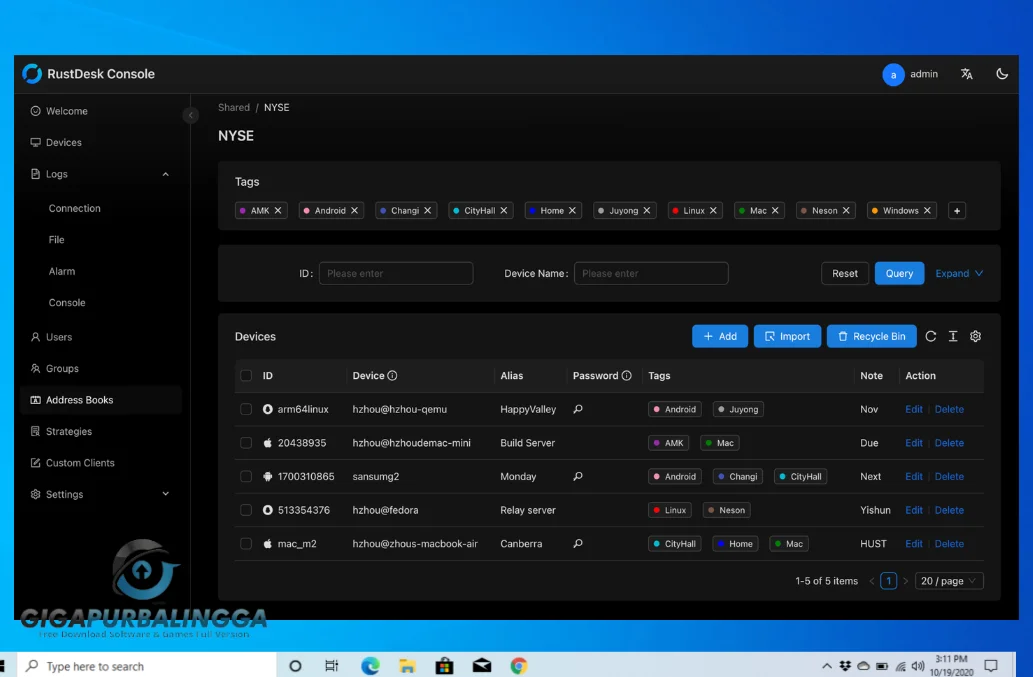Viewport: 1033px width, 677px height.
Task: Remove the CityHall tag
Action: (504, 211)
